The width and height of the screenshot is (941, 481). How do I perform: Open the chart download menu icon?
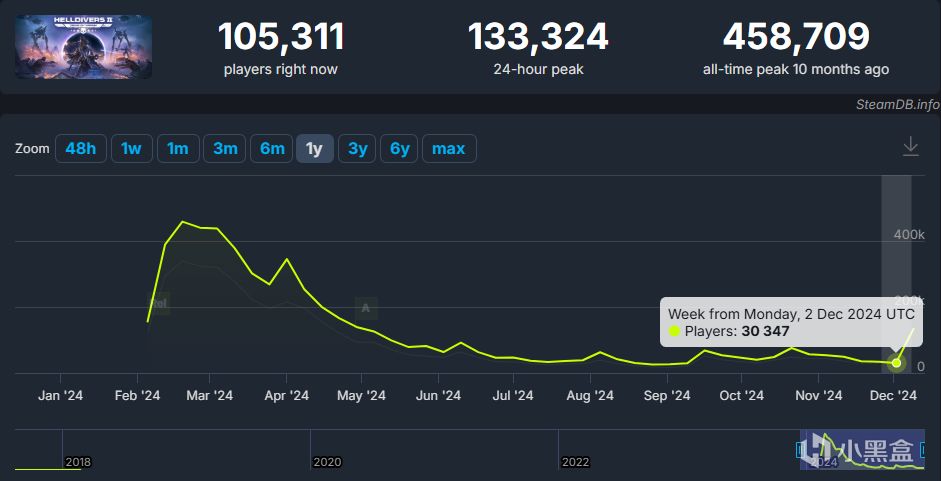pyautogui.click(x=910, y=147)
